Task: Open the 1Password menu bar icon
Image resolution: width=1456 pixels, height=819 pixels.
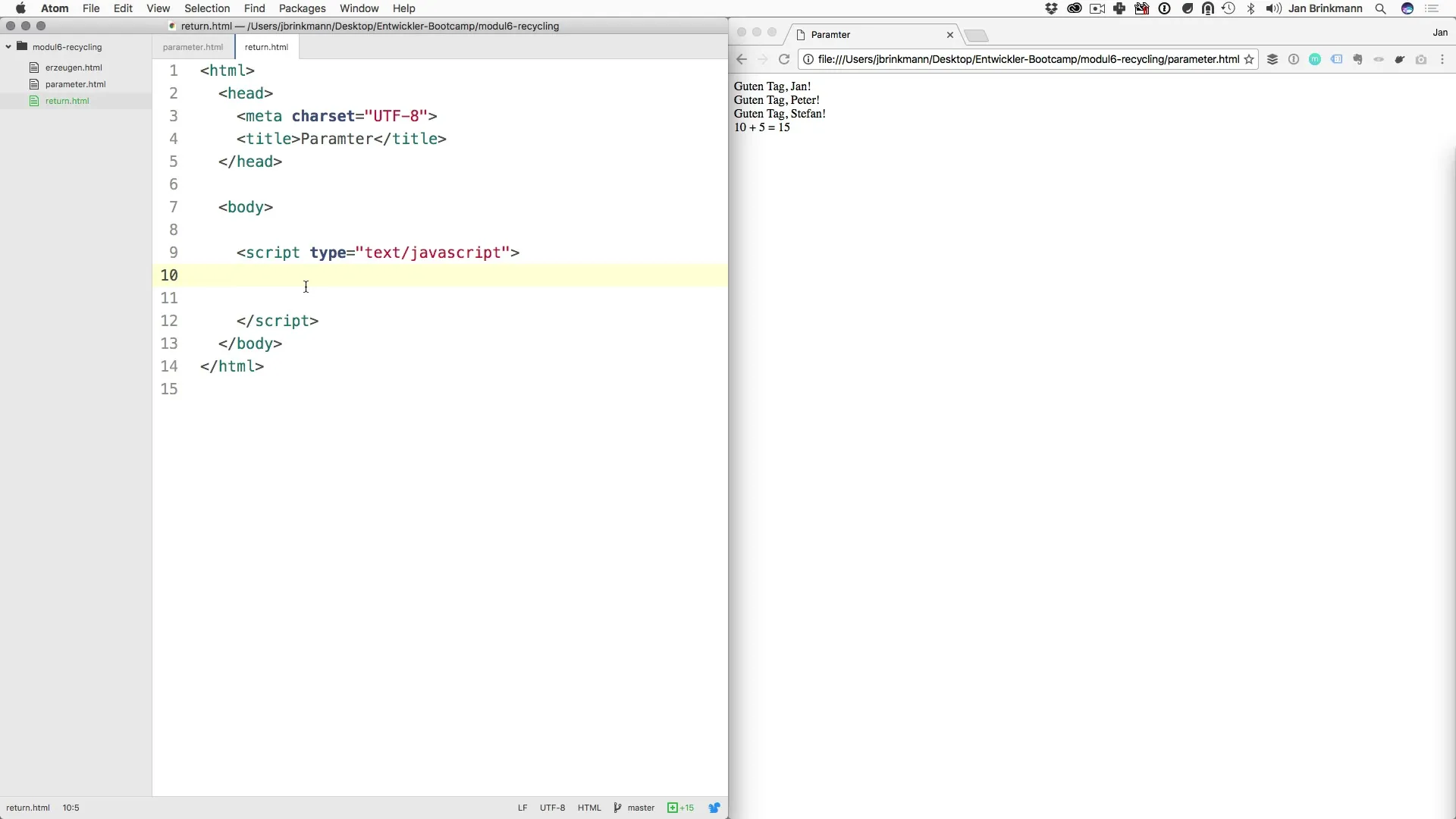Action: click(1165, 8)
